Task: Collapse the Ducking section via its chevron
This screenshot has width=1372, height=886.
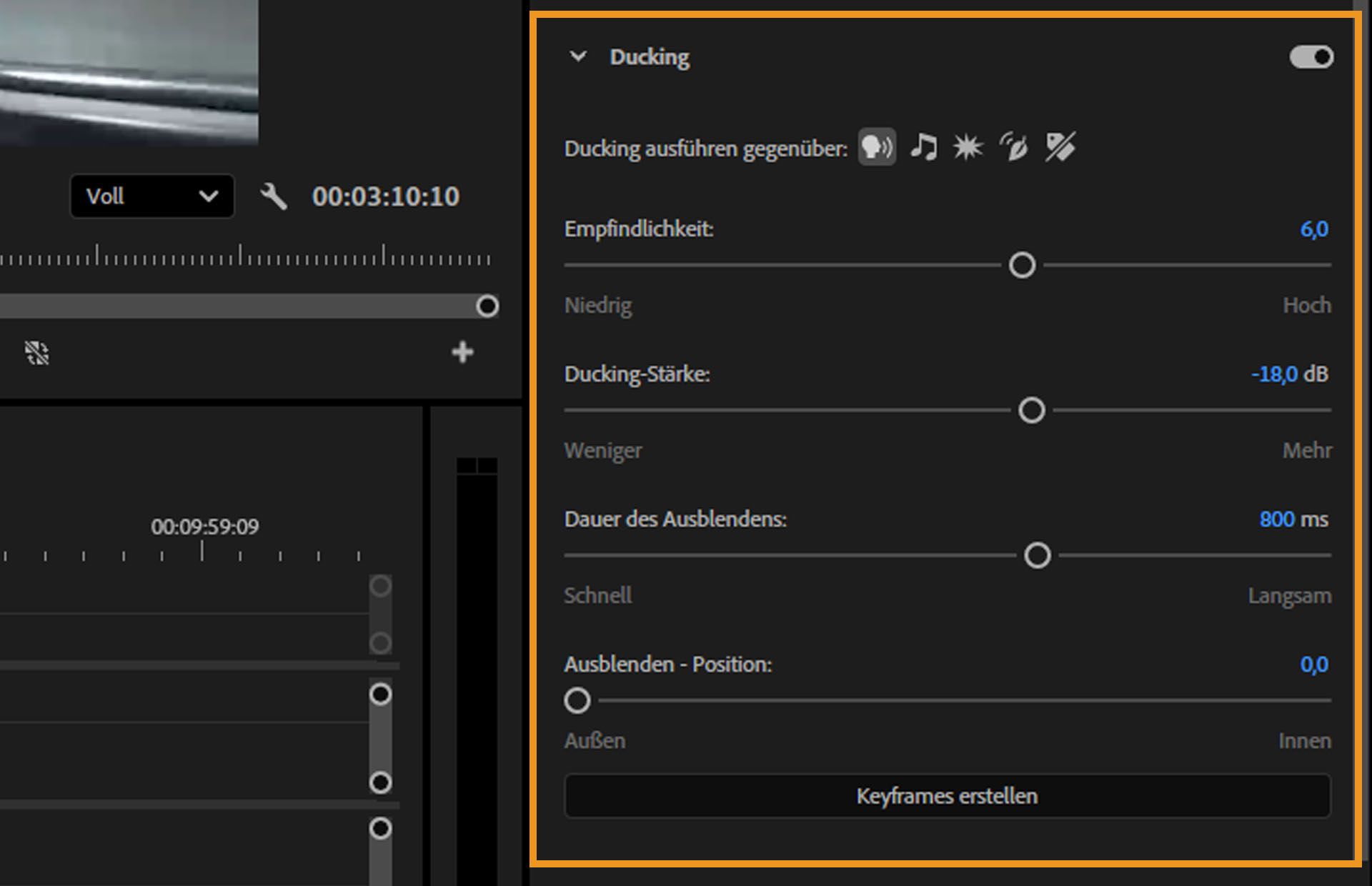Action: (x=579, y=56)
